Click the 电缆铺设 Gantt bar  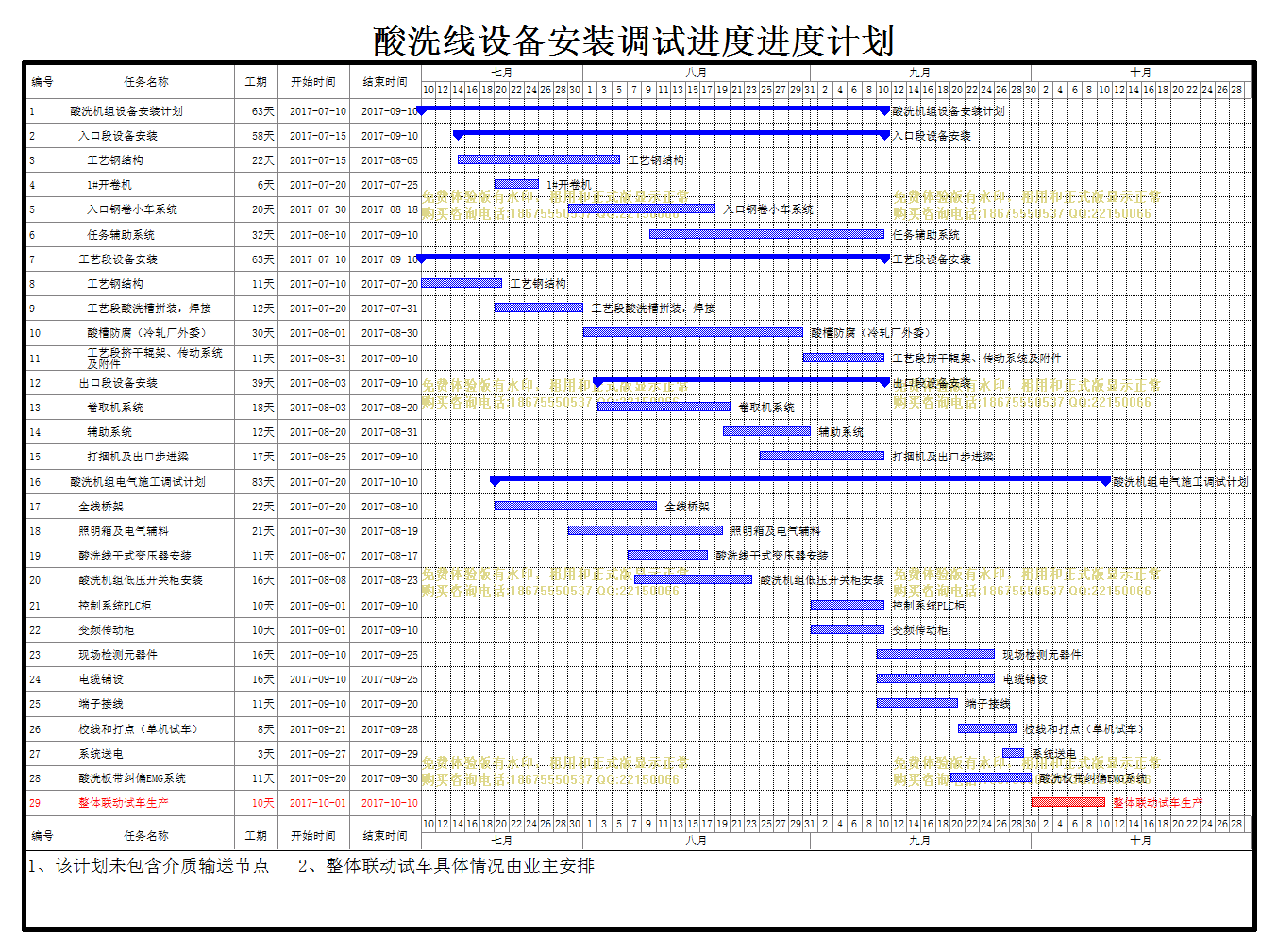(x=935, y=678)
